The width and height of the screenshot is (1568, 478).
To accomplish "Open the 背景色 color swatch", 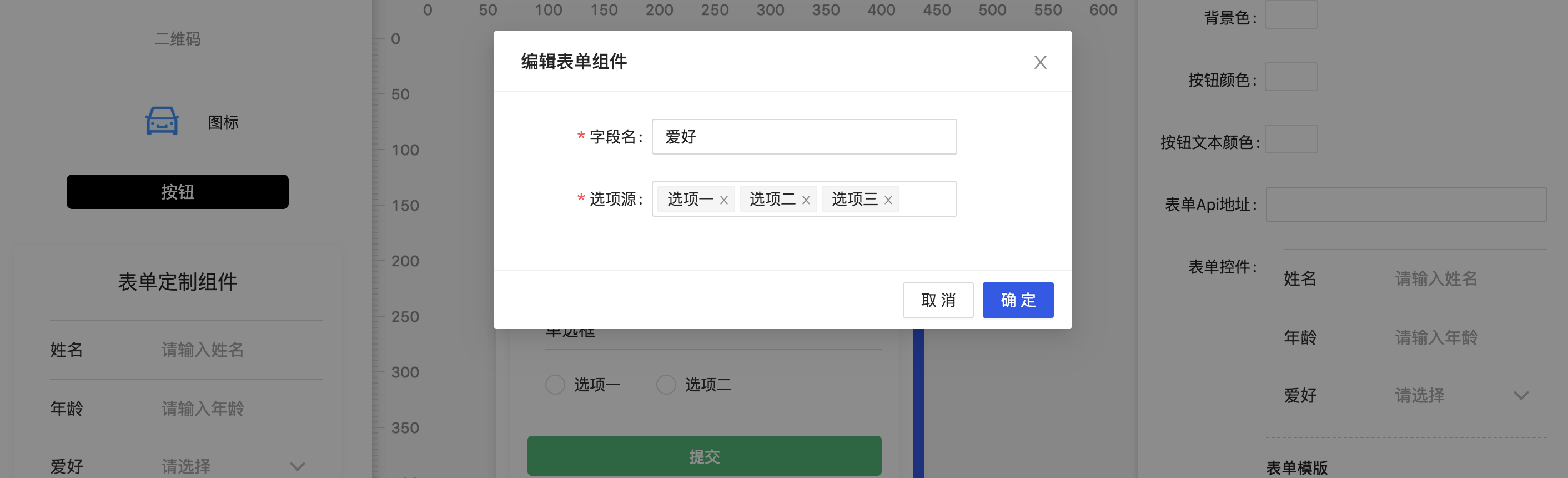I will click(x=1291, y=15).
